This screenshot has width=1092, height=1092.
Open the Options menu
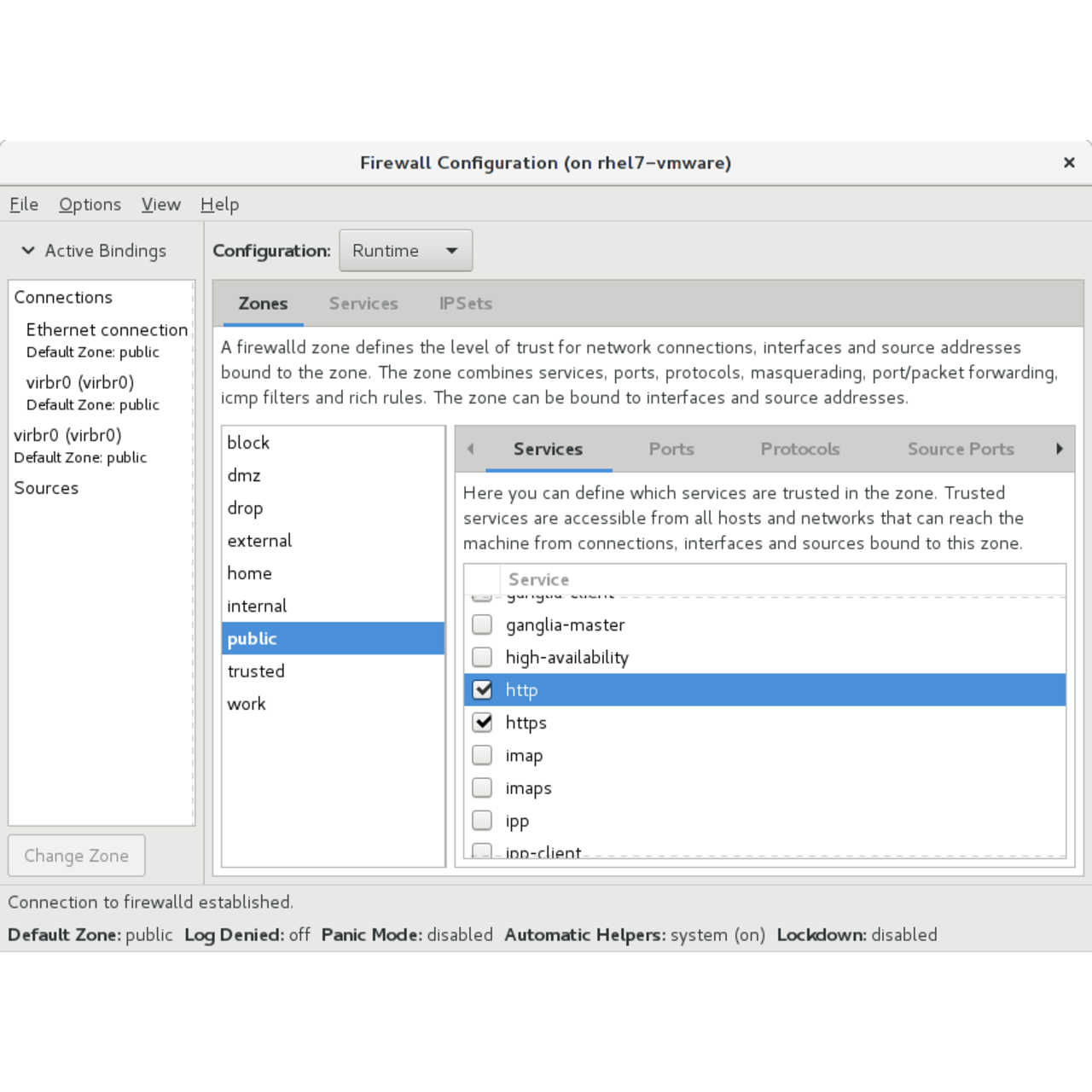tap(90, 205)
